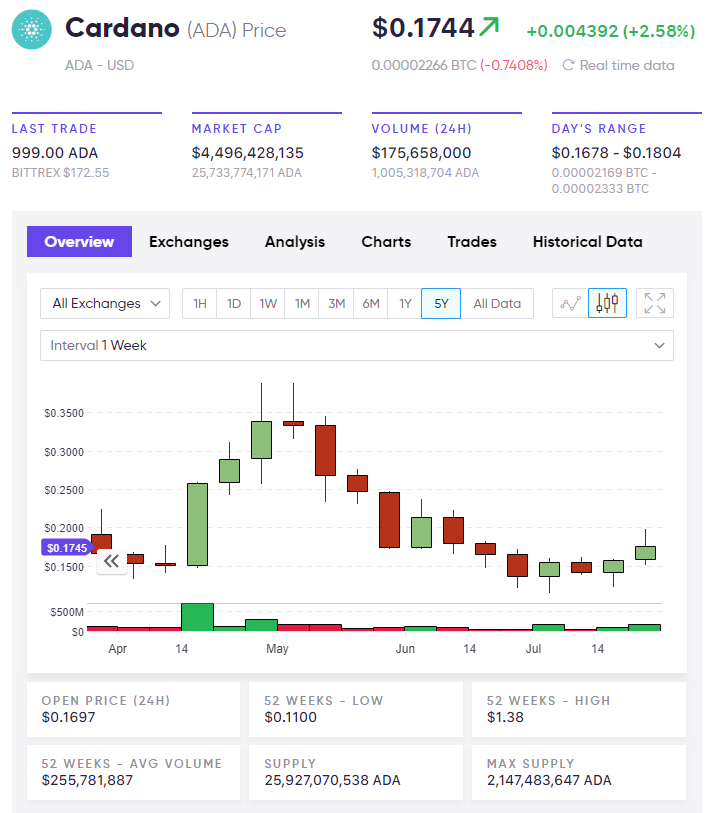Select the 1Y range button
Image resolution: width=712 pixels, height=813 pixels.
(x=405, y=303)
